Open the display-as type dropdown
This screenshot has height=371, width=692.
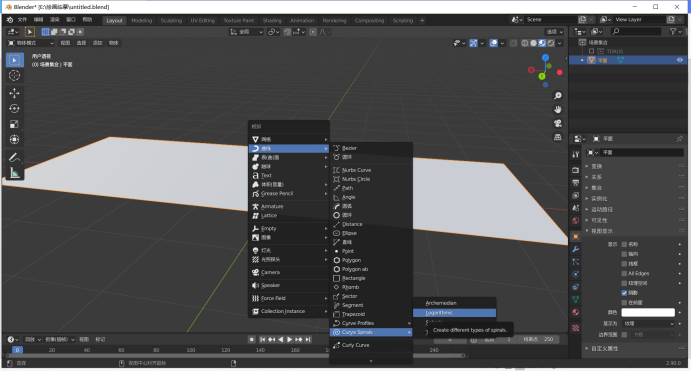tap(648, 324)
